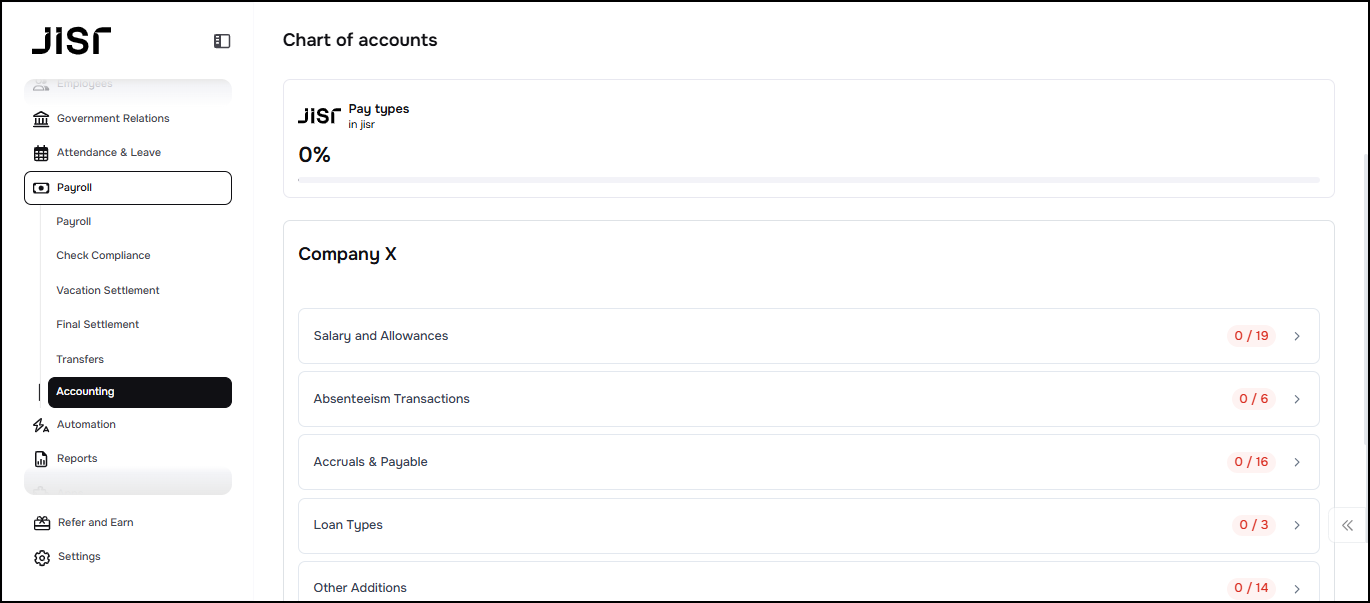The image size is (1370, 603).
Task: Open Check Compliance menu item
Action: pos(103,255)
